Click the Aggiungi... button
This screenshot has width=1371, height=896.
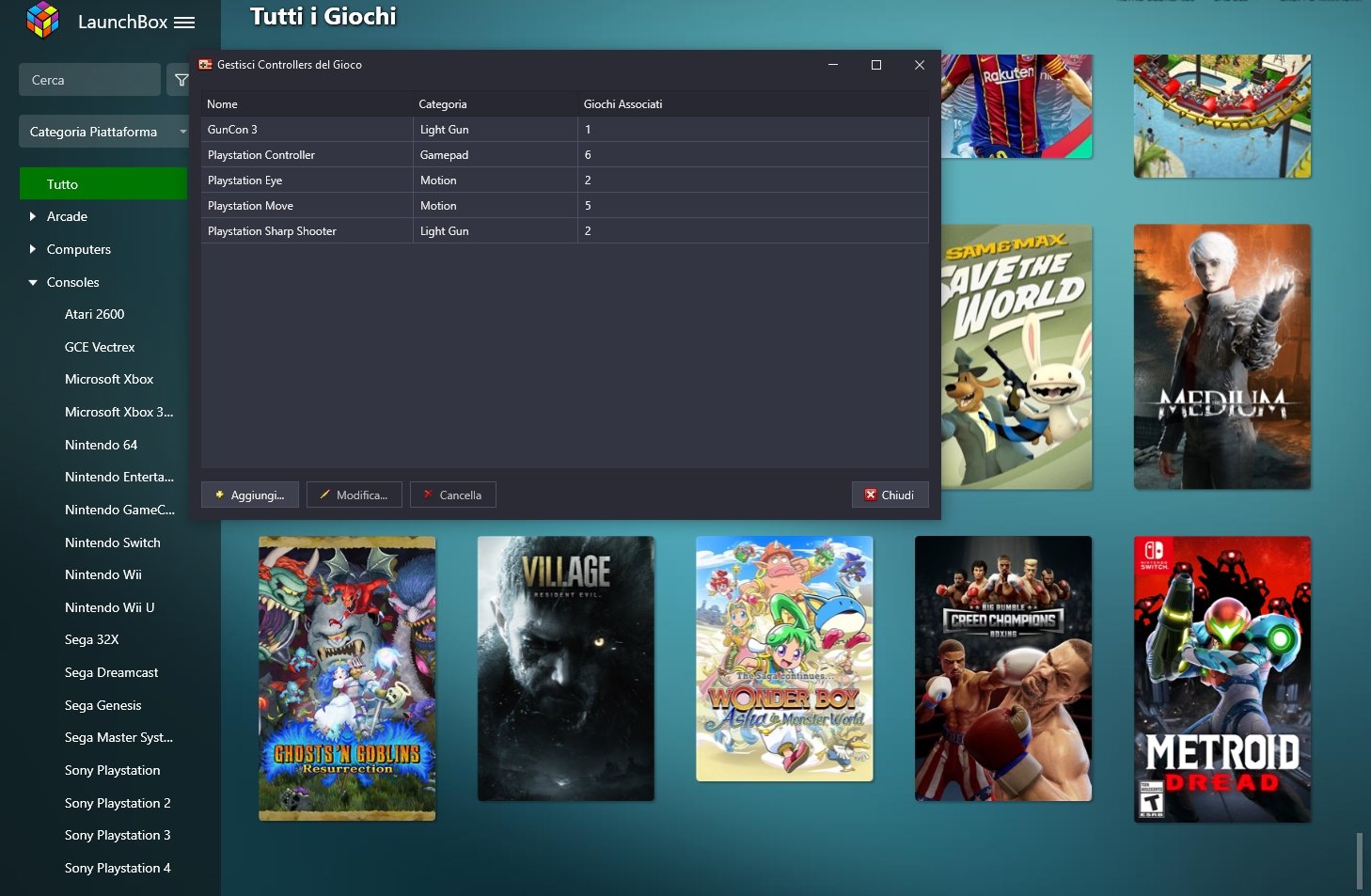249,495
